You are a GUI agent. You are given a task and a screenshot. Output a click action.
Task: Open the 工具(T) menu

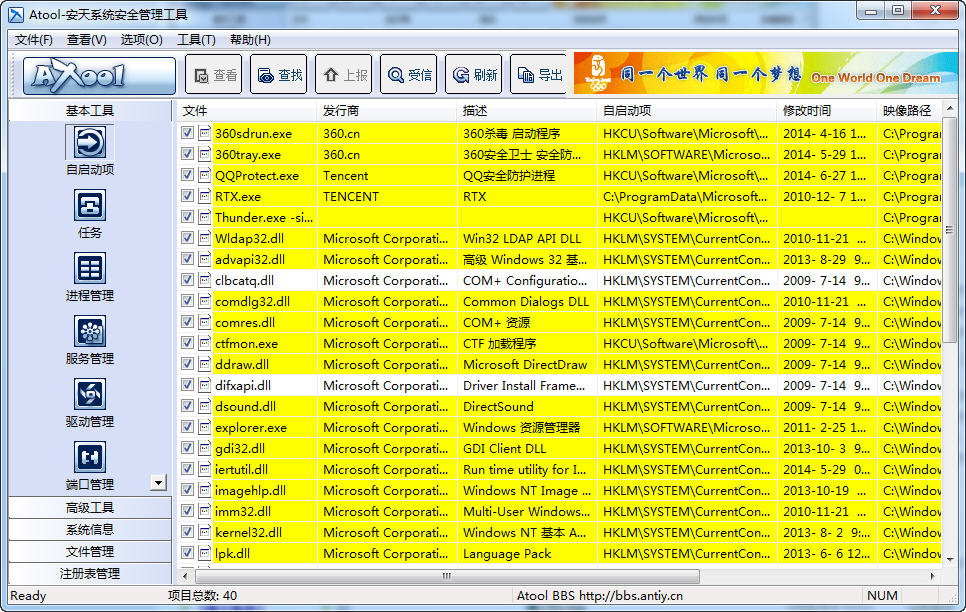pos(196,39)
